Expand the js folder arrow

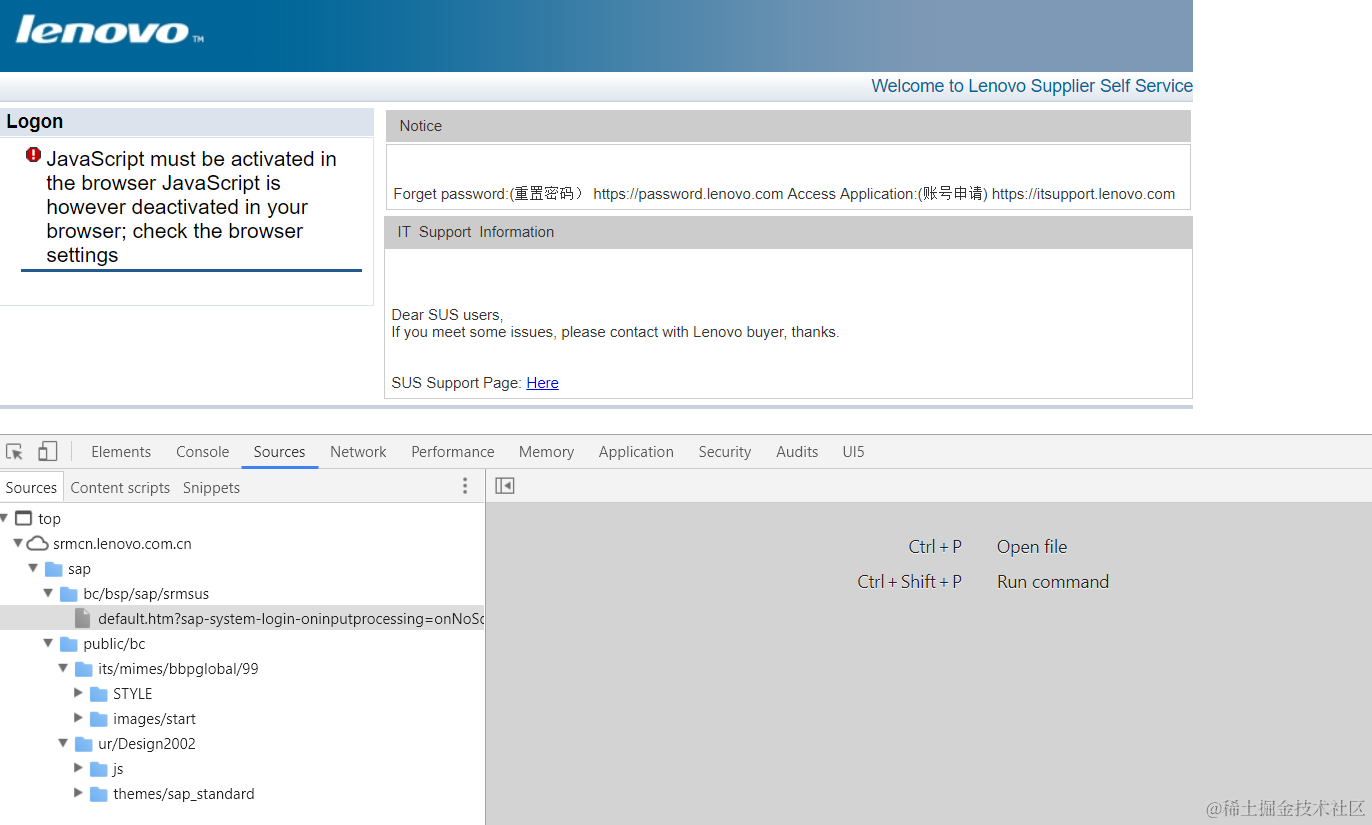pyautogui.click(x=79, y=768)
